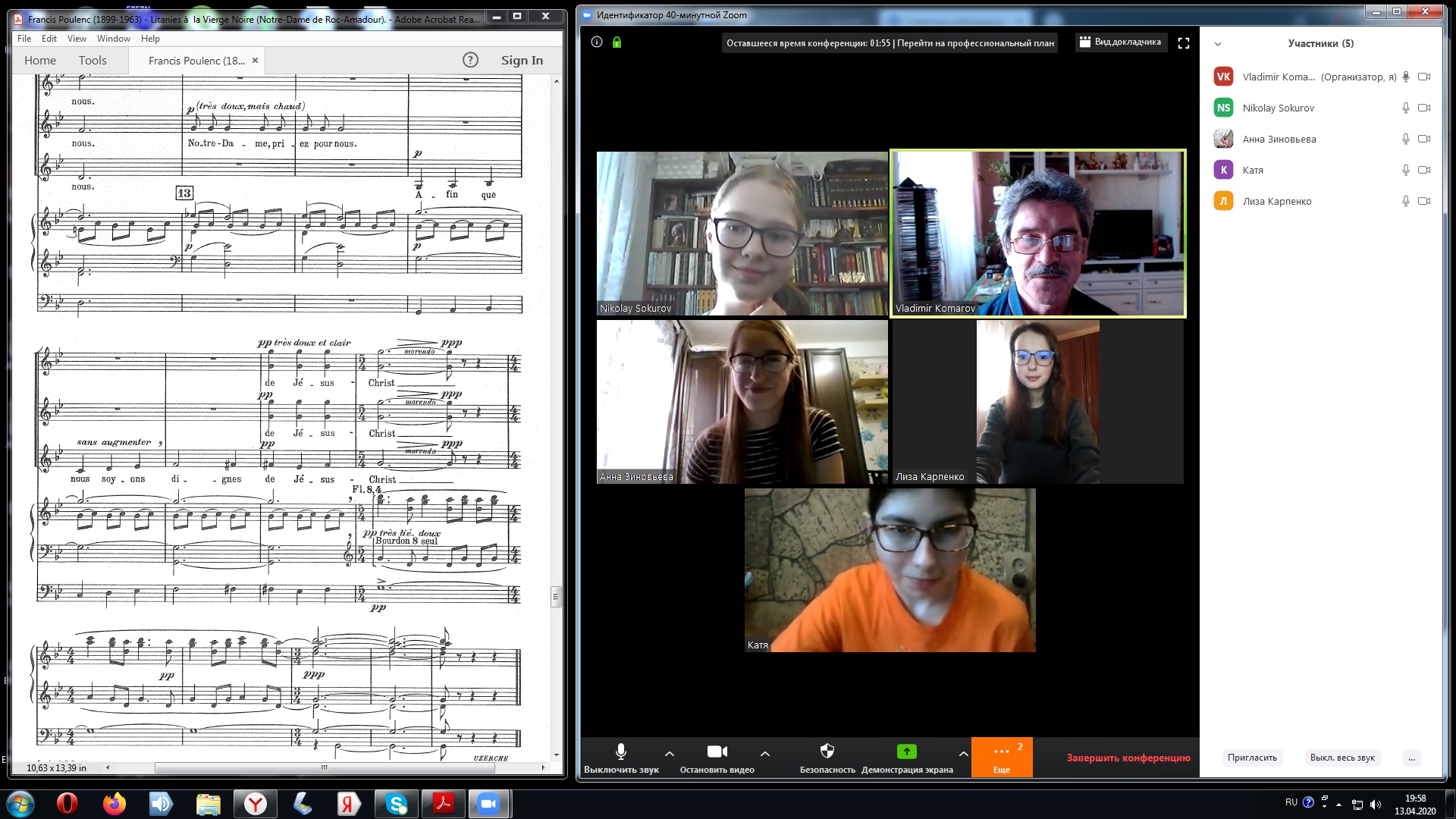Enter full screen mode in Zoom
1456x819 pixels.
(x=1183, y=43)
